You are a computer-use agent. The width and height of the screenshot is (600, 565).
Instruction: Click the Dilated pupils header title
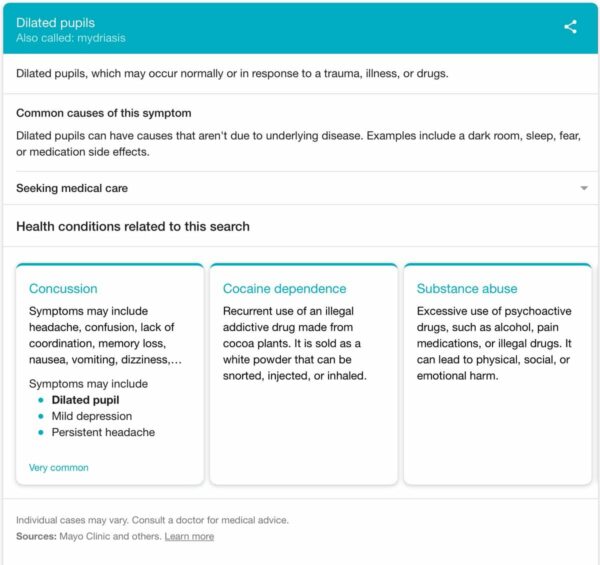[56, 22]
